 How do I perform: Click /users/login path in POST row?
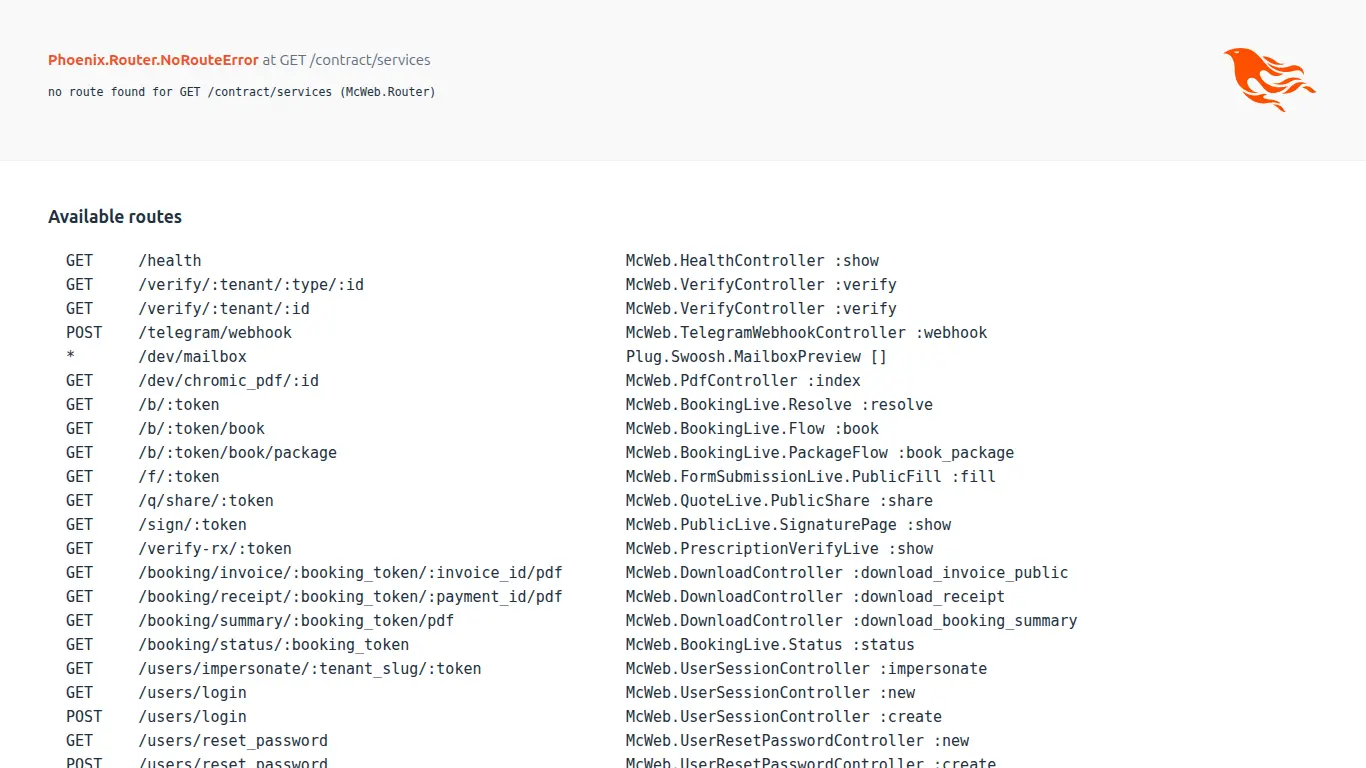[x=192, y=717]
